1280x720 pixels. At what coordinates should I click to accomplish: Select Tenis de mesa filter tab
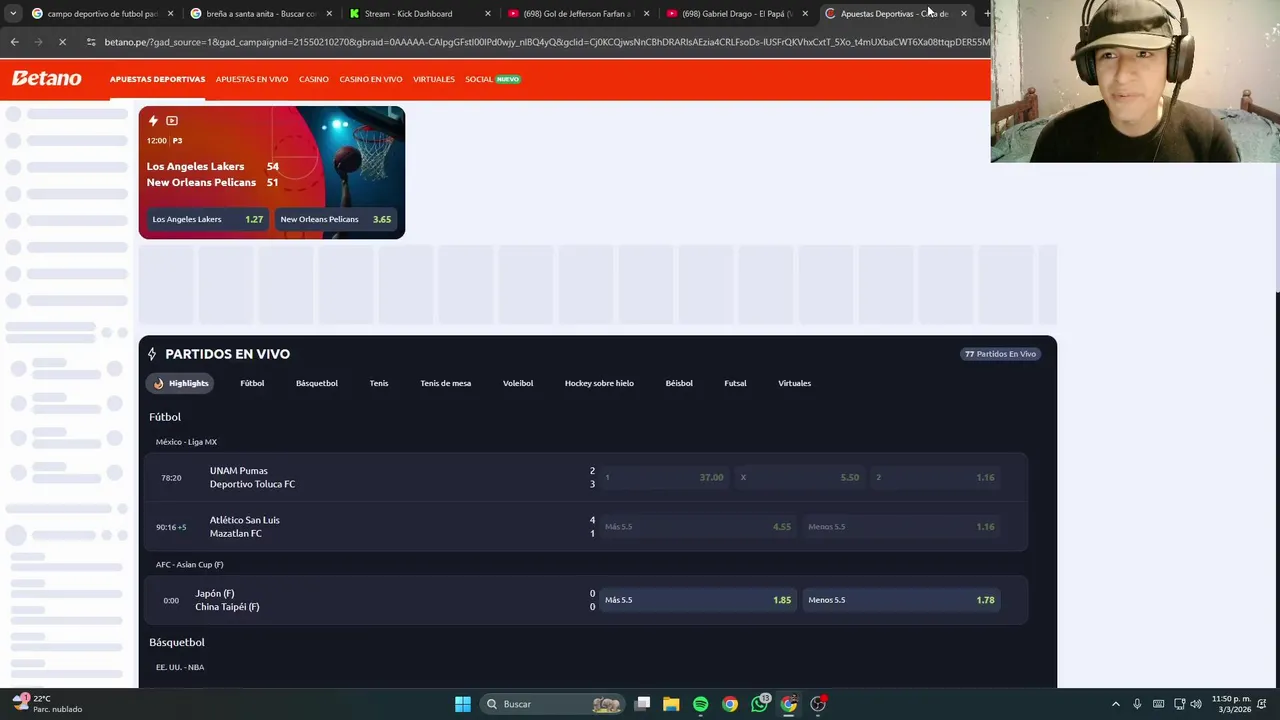[446, 383]
